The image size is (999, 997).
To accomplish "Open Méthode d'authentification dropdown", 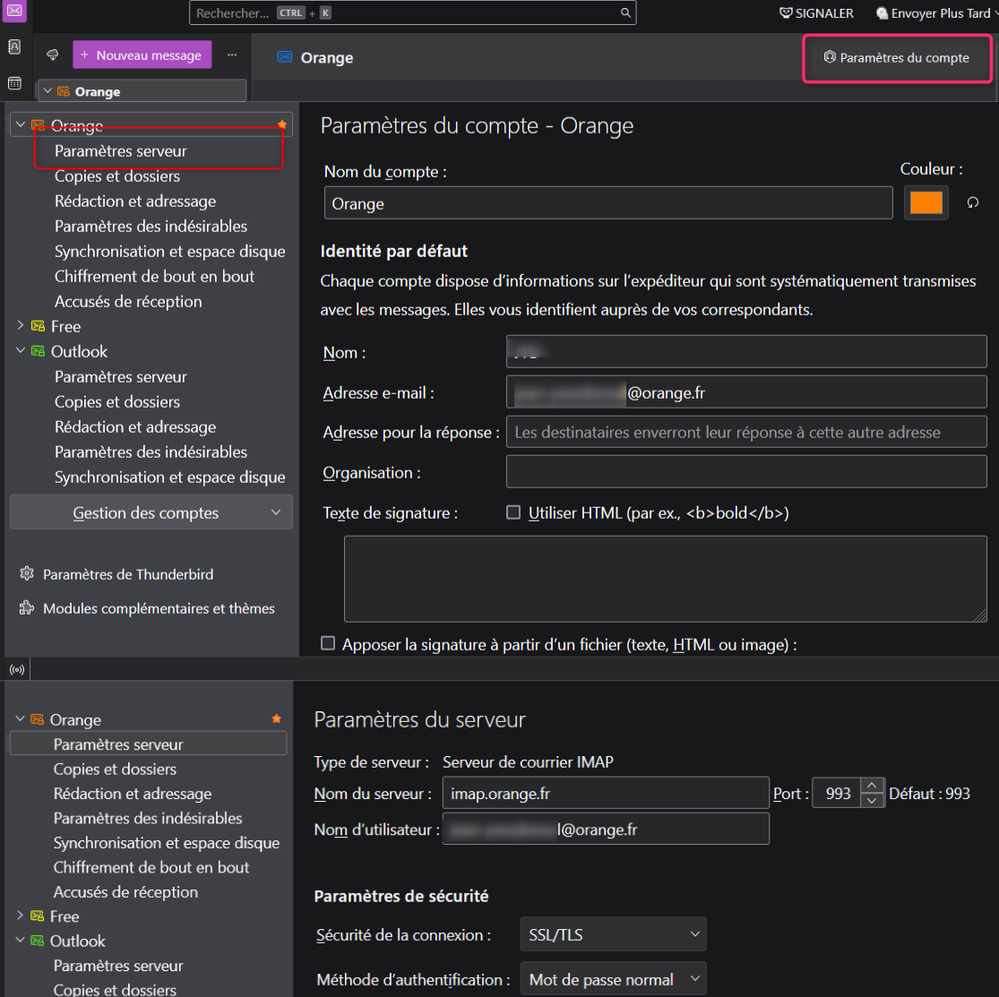I will [x=613, y=979].
